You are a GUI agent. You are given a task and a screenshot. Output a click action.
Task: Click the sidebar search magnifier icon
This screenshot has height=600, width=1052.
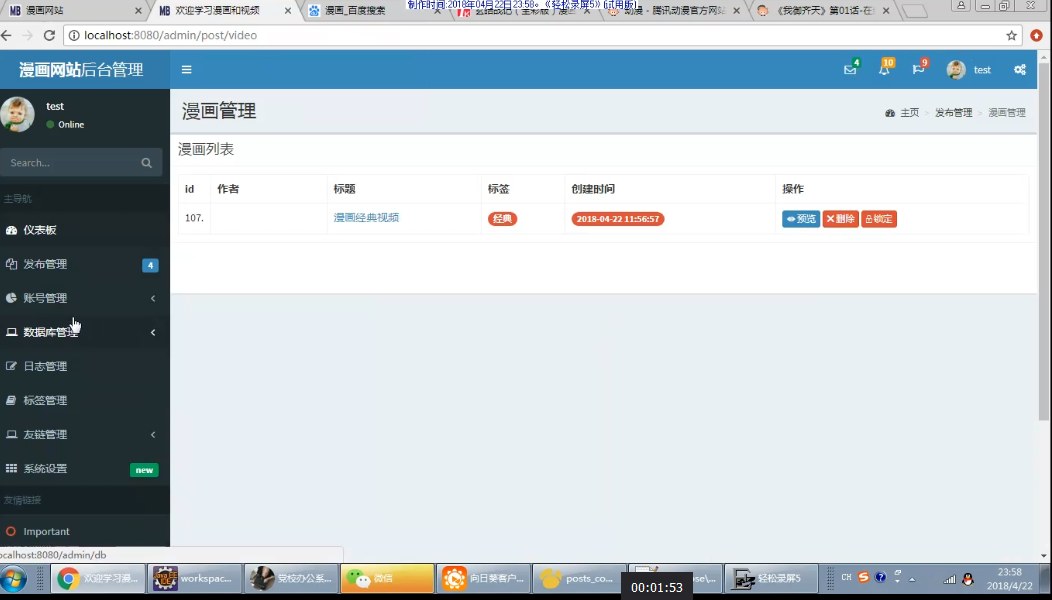146,162
